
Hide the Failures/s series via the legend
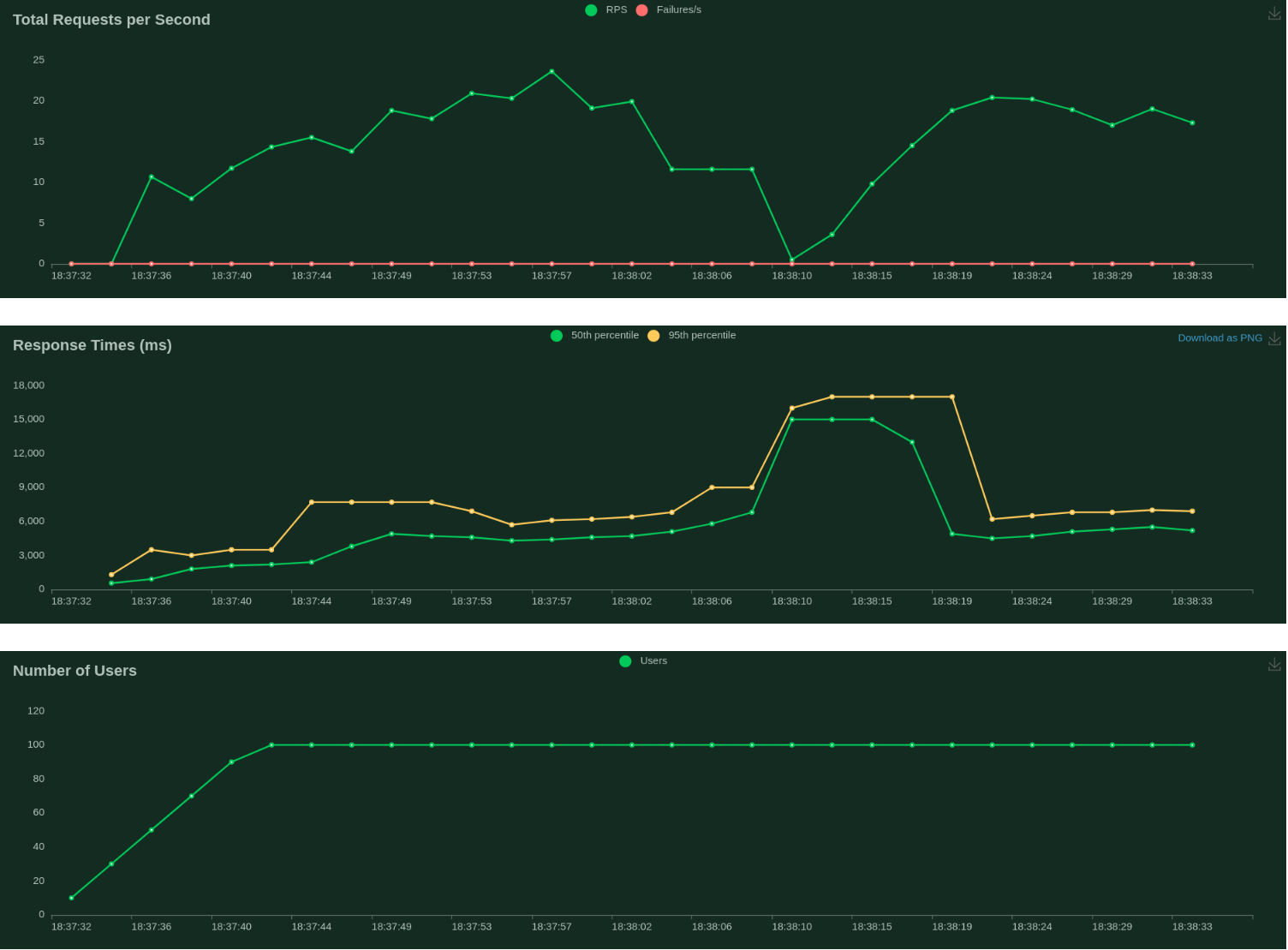click(669, 10)
